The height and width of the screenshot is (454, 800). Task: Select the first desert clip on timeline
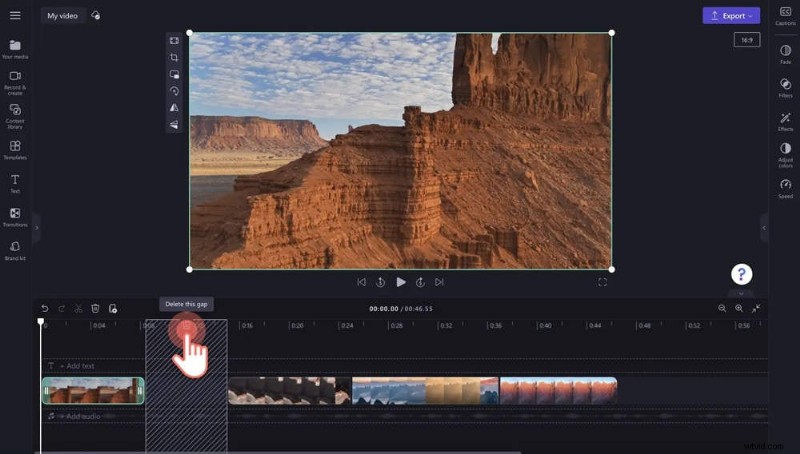[93, 391]
